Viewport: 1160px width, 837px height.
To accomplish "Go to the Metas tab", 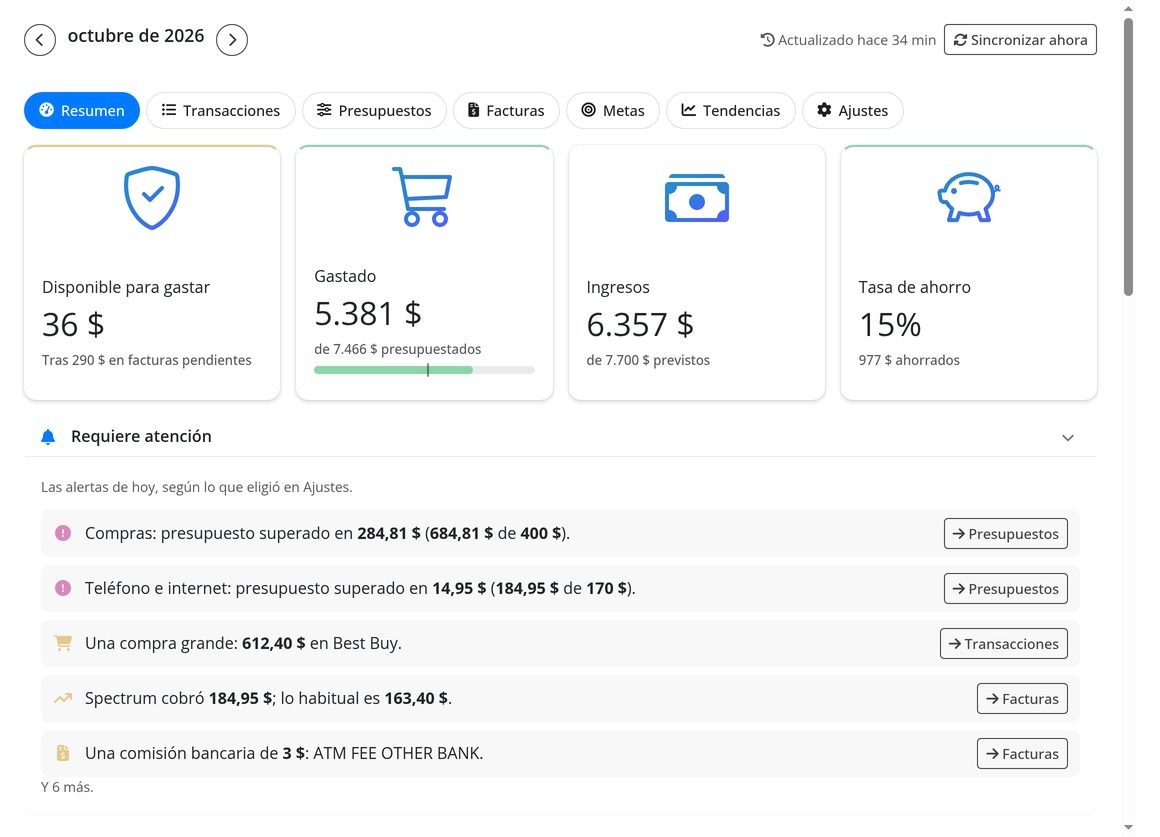I will pos(613,110).
